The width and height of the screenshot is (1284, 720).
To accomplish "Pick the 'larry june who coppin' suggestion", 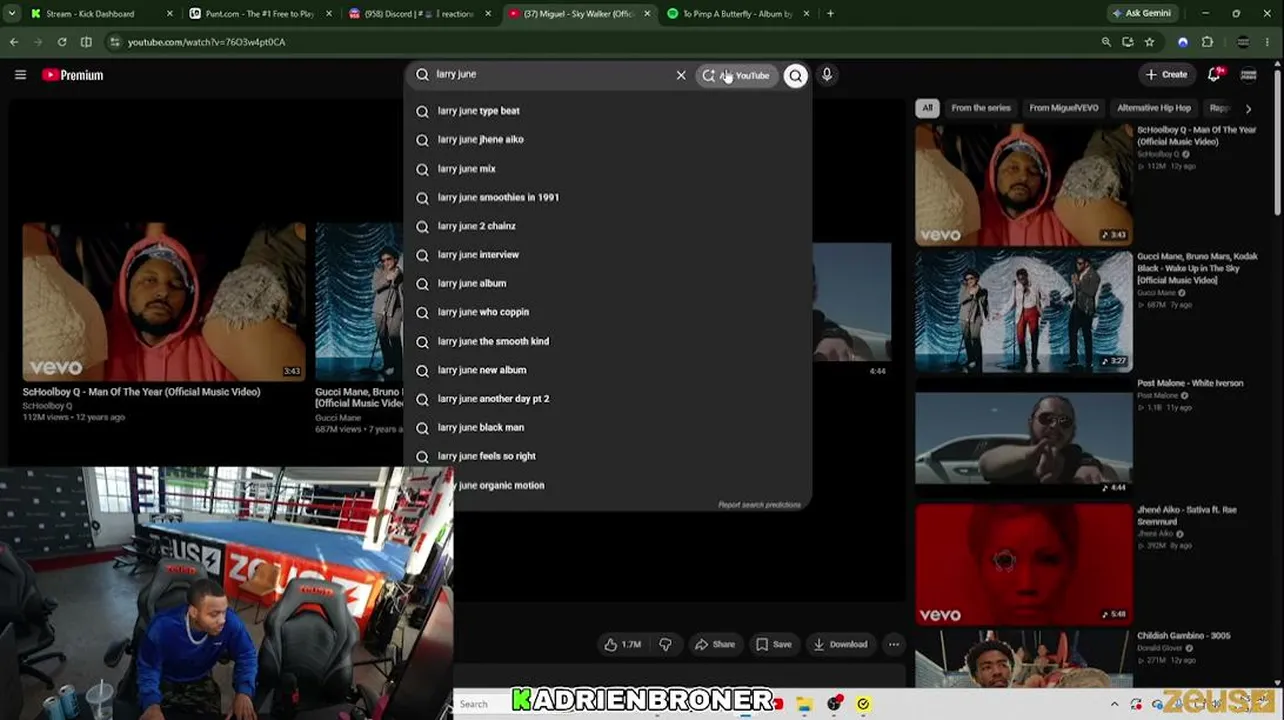I will pyautogui.click(x=608, y=312).
